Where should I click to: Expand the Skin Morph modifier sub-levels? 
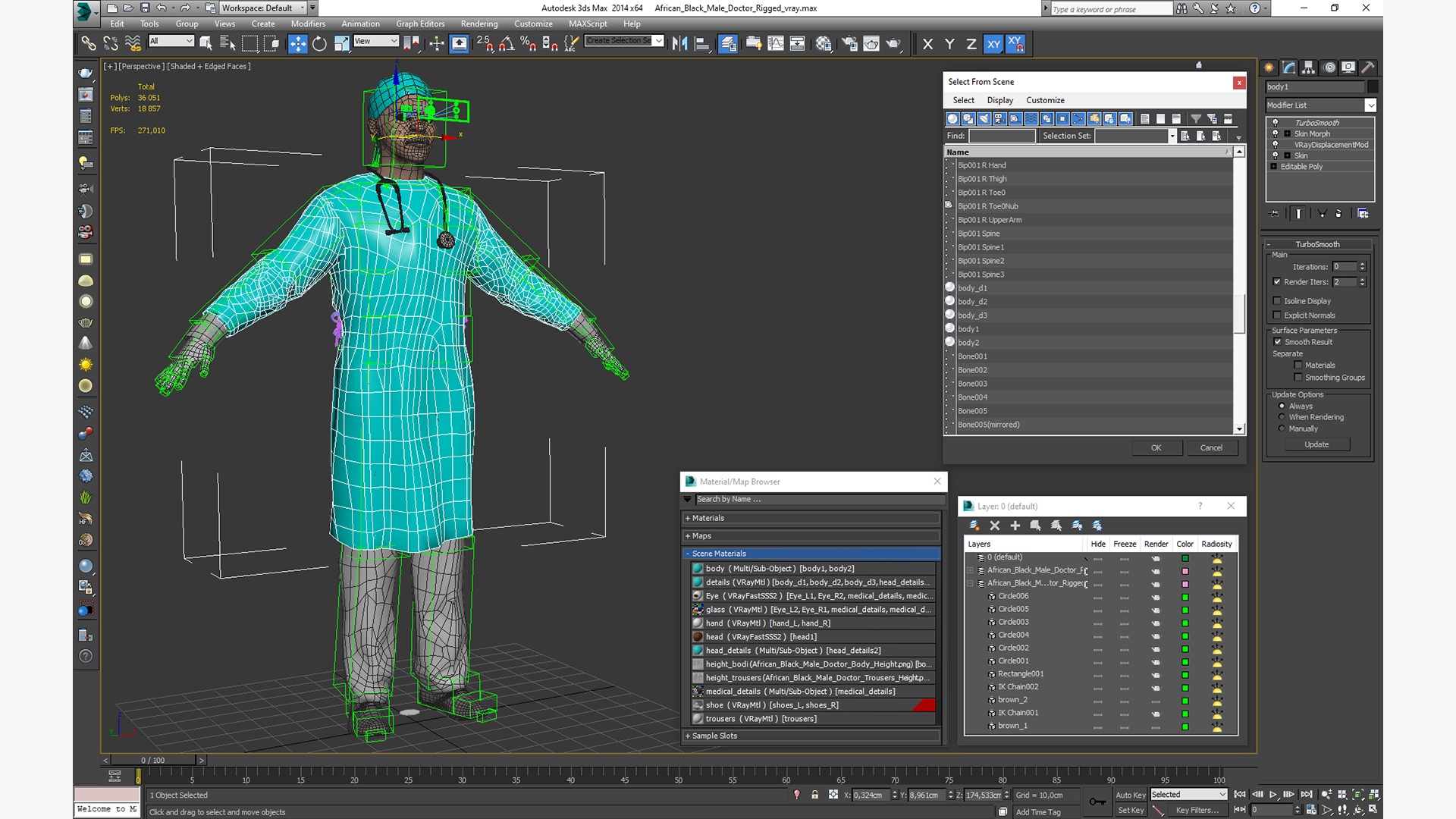1288,134
